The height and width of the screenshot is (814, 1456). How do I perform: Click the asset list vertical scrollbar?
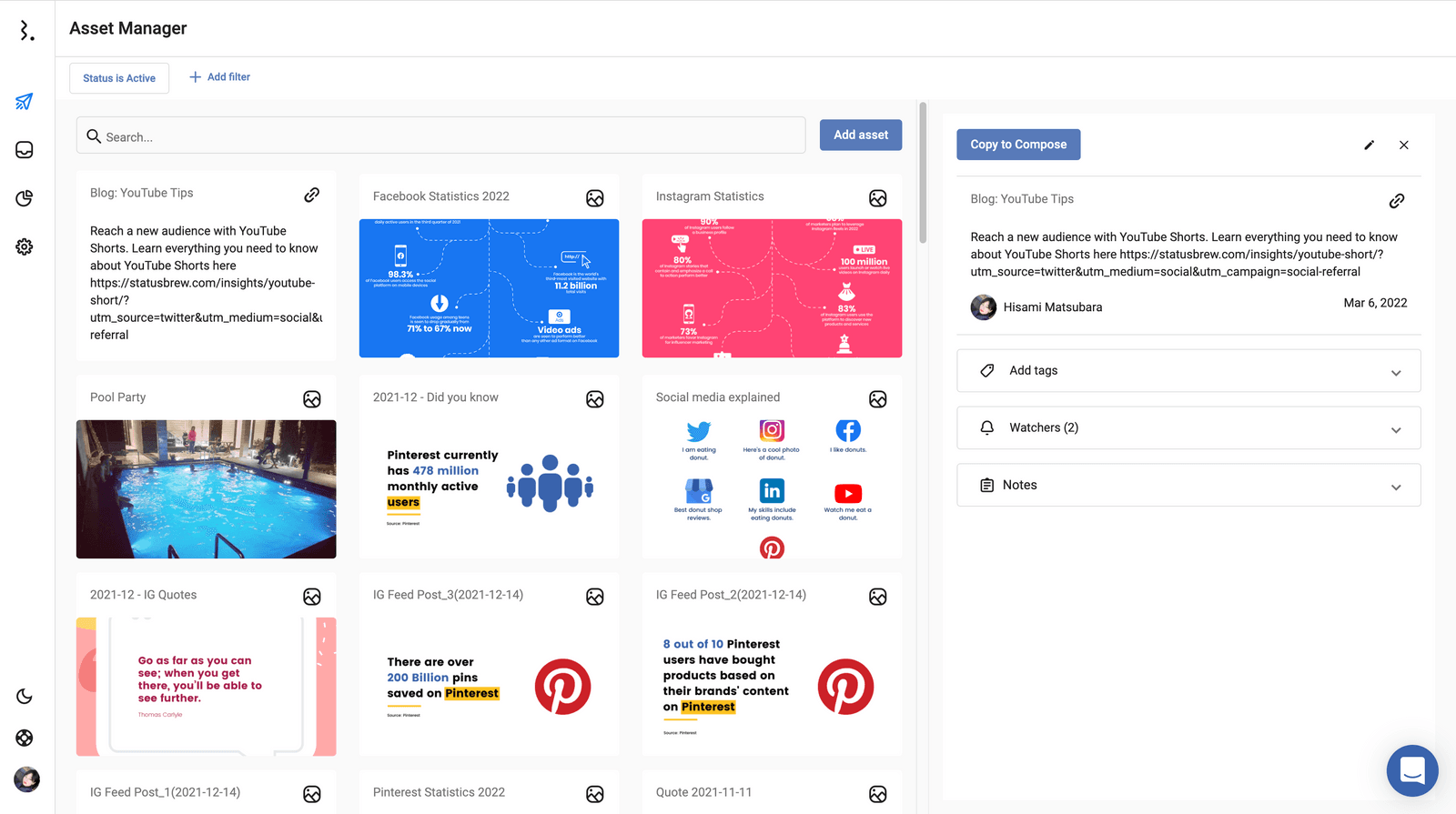(923, 173)
